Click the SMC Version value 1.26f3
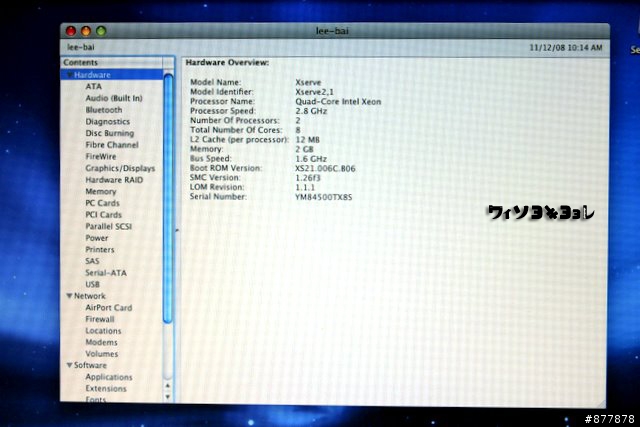This screenshot has height=427, width=640. [x=308, y=178]
